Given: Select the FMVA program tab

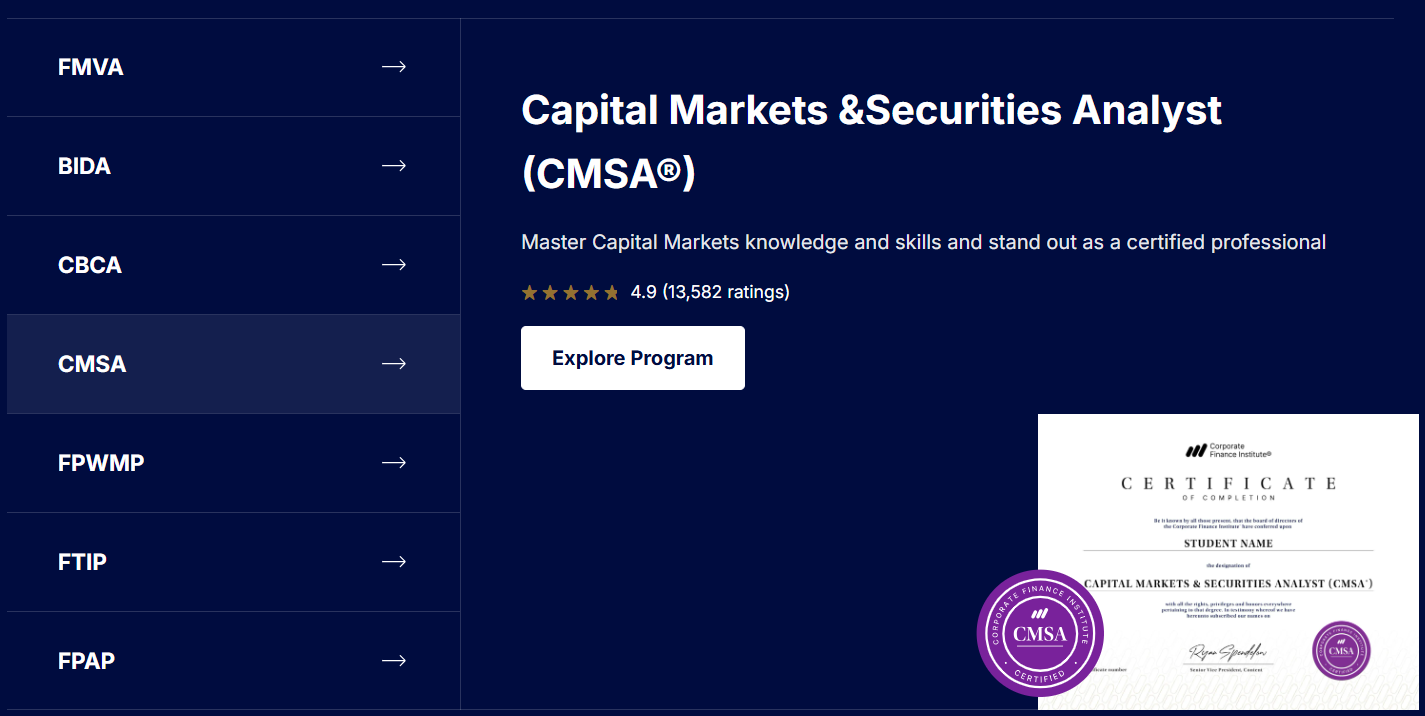Looking at the screenshot, I should [234, 68].
